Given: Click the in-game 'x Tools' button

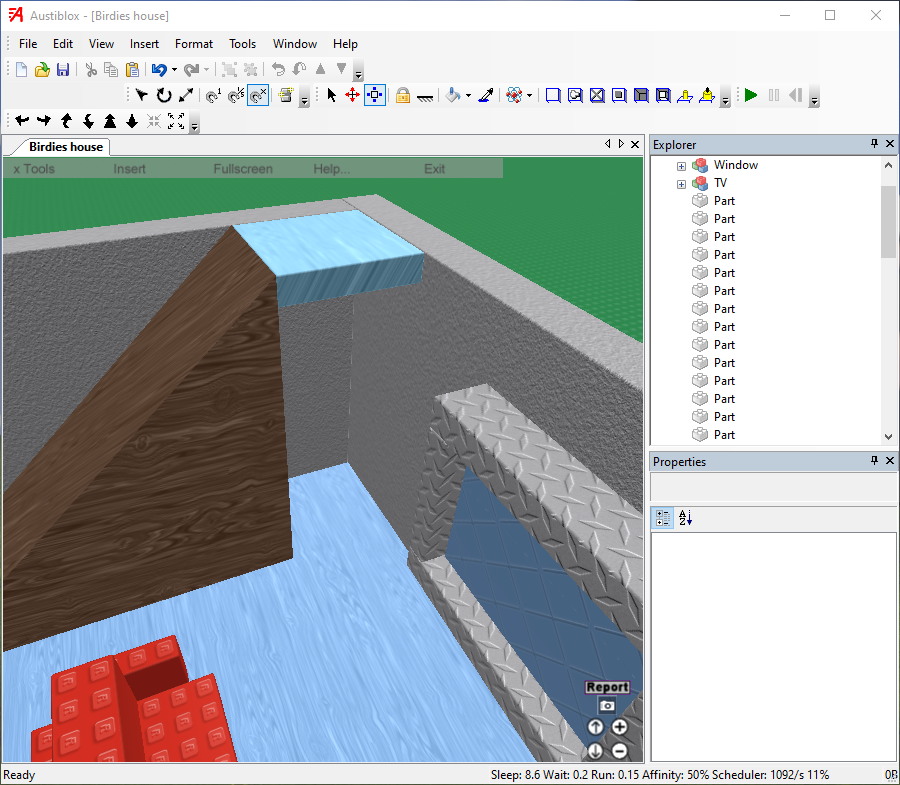Looking at the screenshot, I should pyautogui.click(x=34, y=169).
